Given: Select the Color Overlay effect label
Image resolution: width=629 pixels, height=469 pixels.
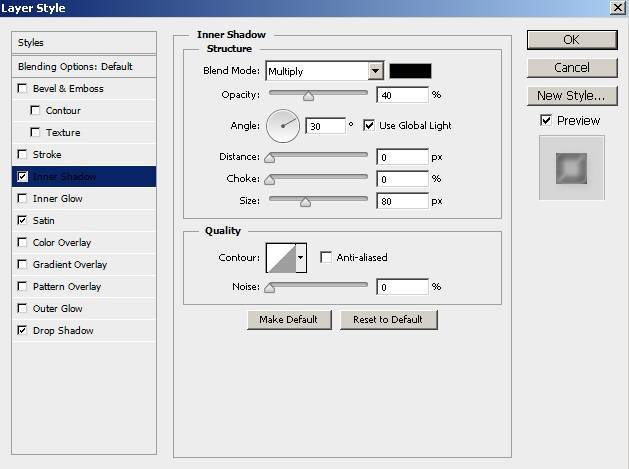Looking at the screenshot, I should click(62, 242).
